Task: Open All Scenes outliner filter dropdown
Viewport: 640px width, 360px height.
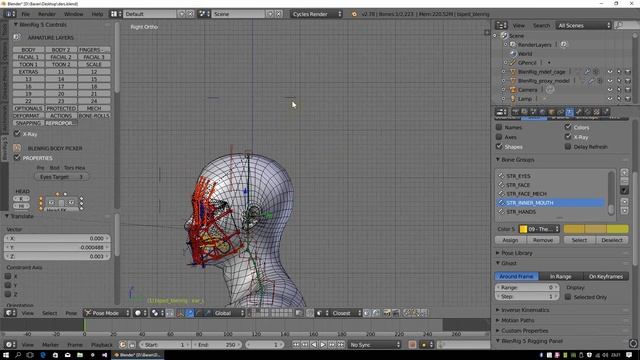Action: 583,25
